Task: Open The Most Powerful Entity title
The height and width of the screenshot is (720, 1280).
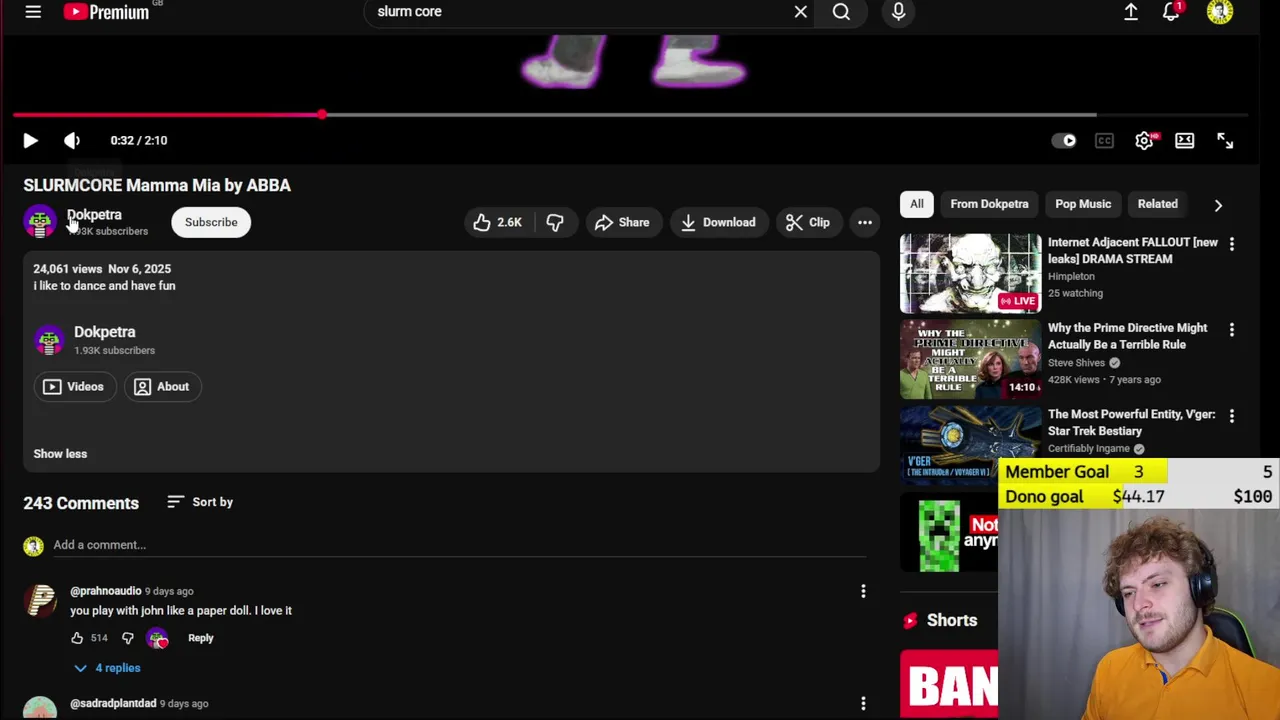Action: tap(1132, 422)
